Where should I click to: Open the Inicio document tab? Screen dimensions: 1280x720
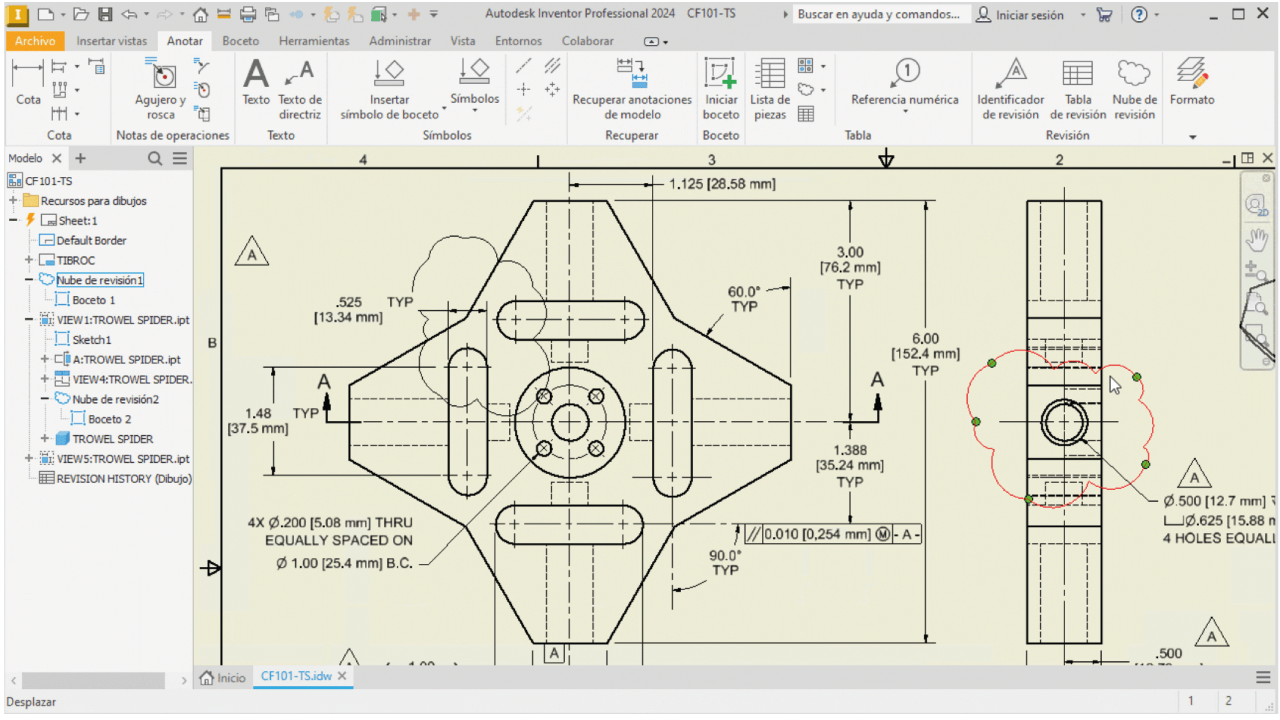[222, 677]
